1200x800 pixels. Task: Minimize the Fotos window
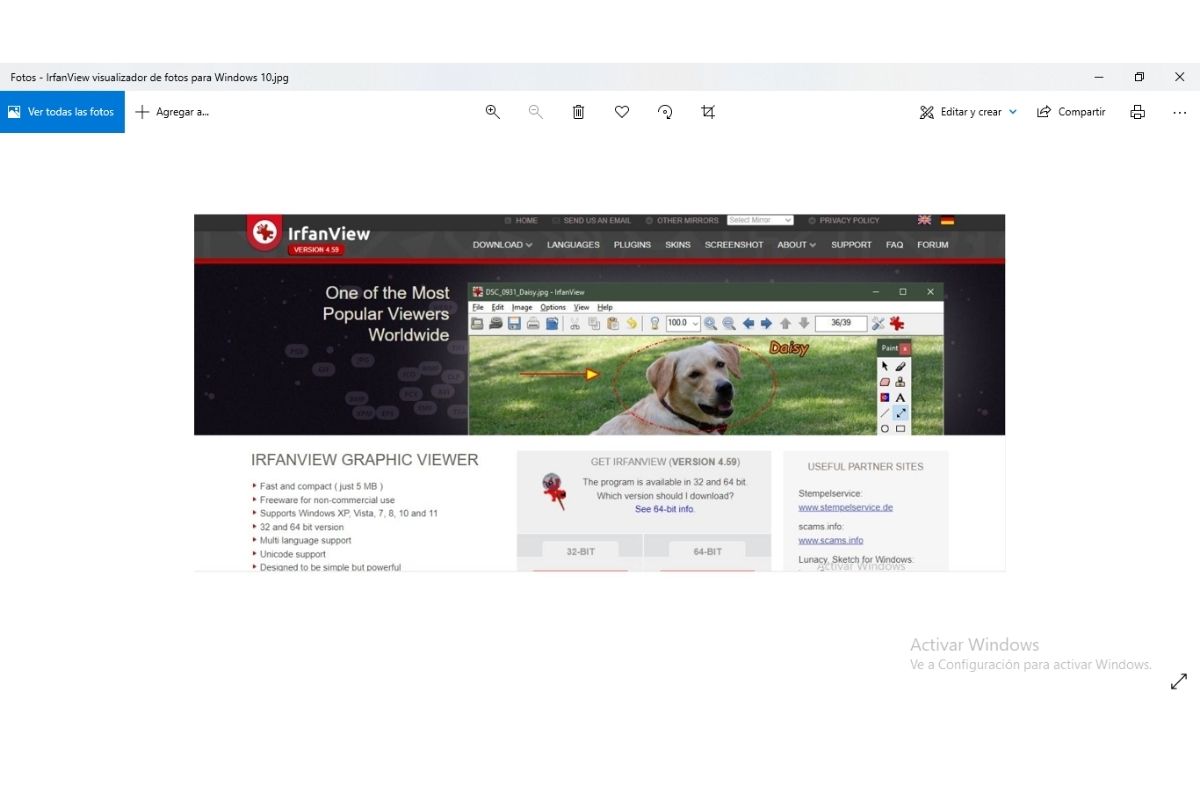click(x=1098, y=77)
